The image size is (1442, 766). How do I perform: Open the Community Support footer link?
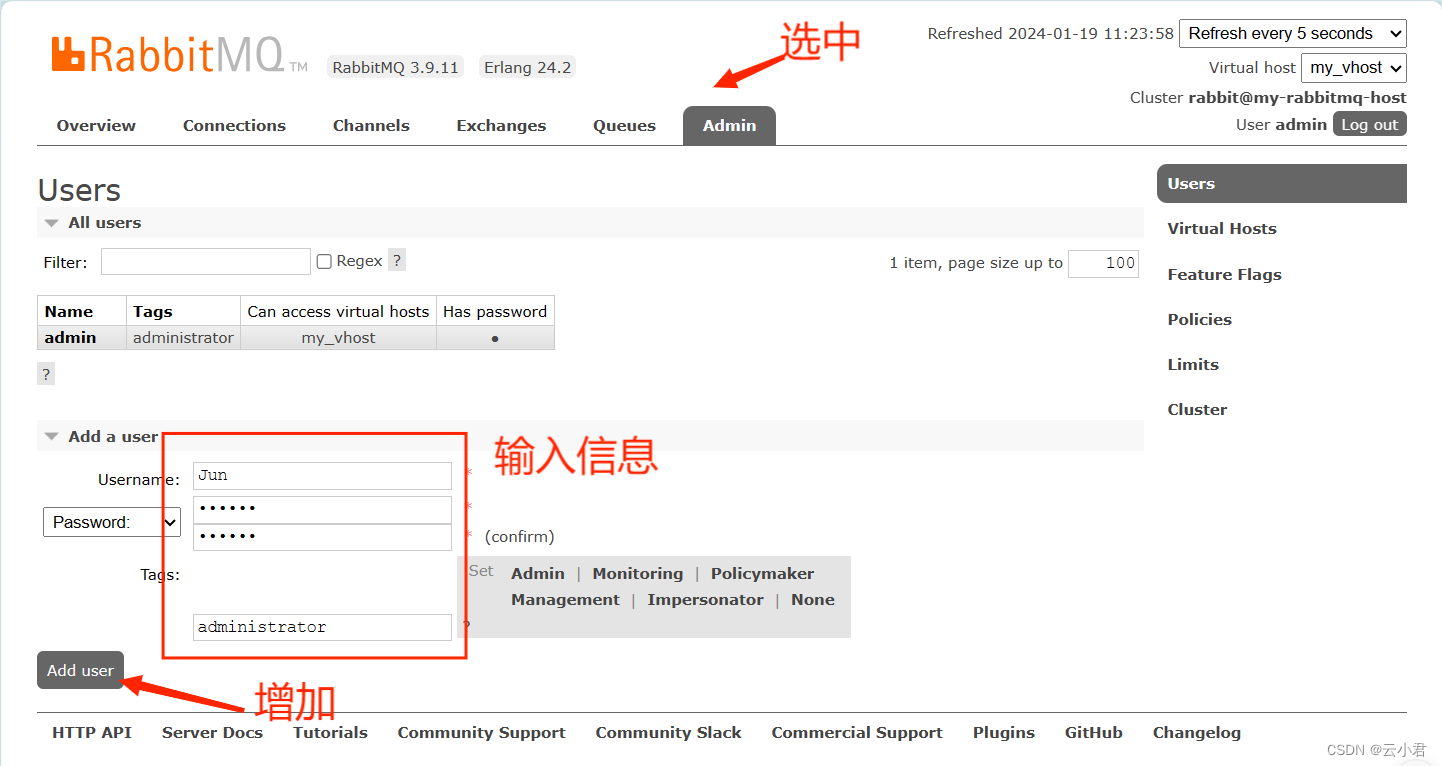click(x=481, y=732)
